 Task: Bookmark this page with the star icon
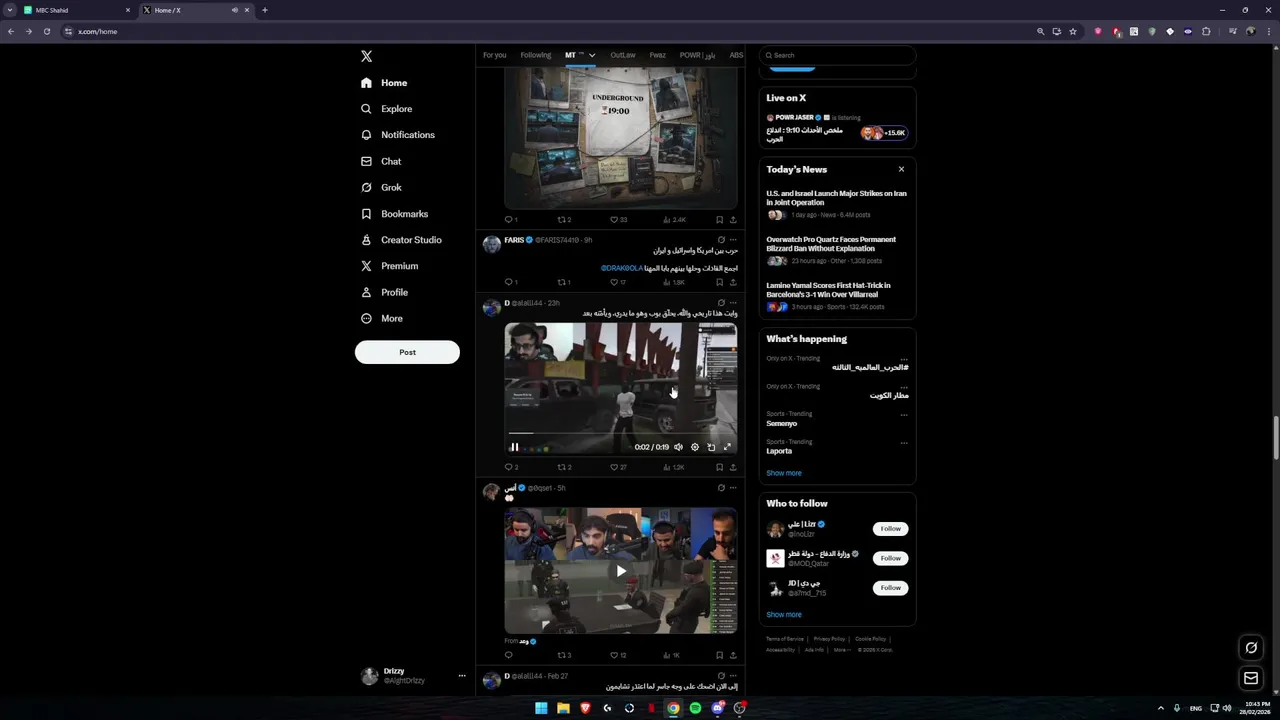coord(1073,31)
